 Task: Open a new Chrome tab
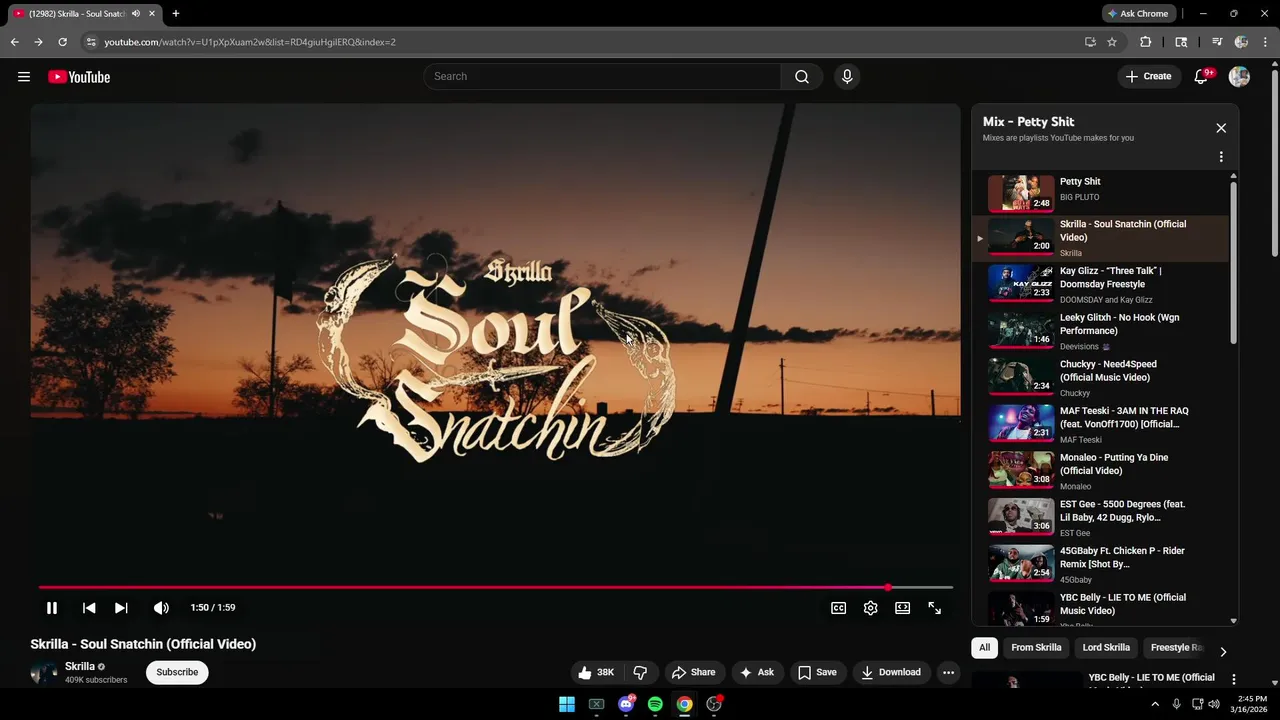point(176,14)
